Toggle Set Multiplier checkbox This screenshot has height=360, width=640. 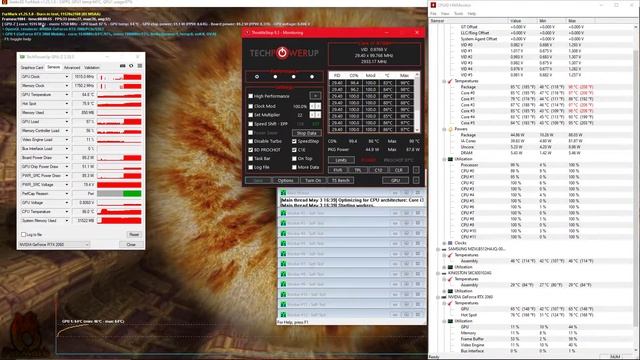251,115
